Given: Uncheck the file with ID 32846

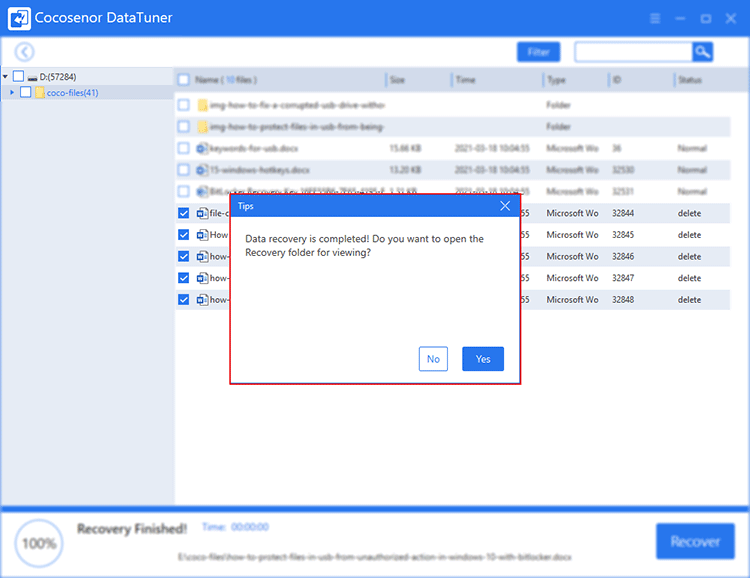Looking at the screenshot, I should [x=184, y=256].
